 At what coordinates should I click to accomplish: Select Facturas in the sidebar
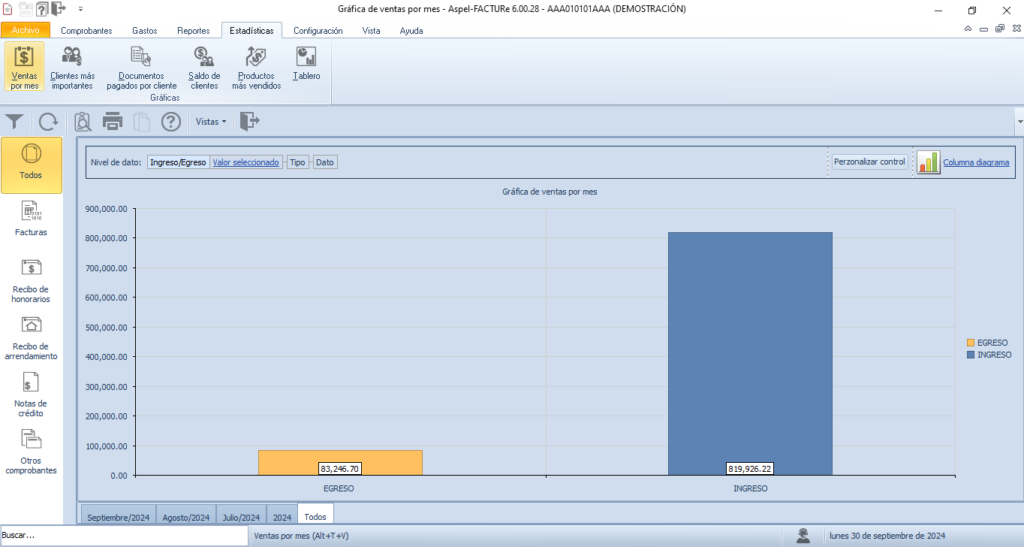tap(31, 218)
